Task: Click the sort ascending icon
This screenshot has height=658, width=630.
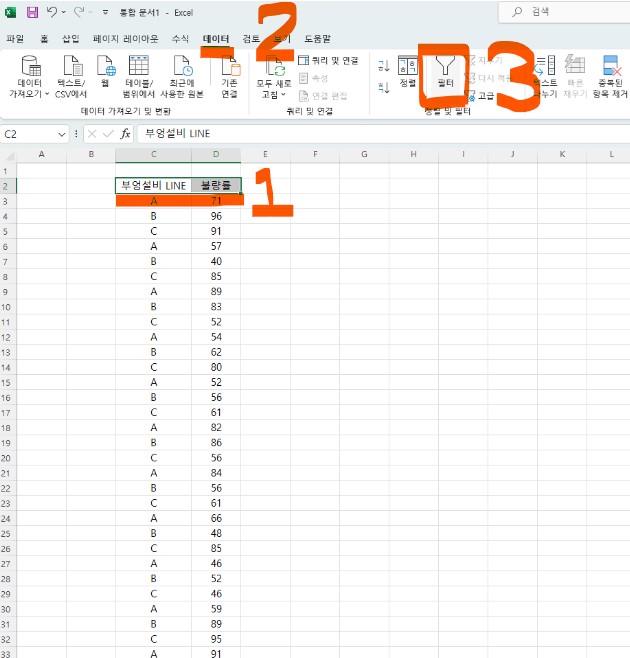Action: tap(384, 65)
